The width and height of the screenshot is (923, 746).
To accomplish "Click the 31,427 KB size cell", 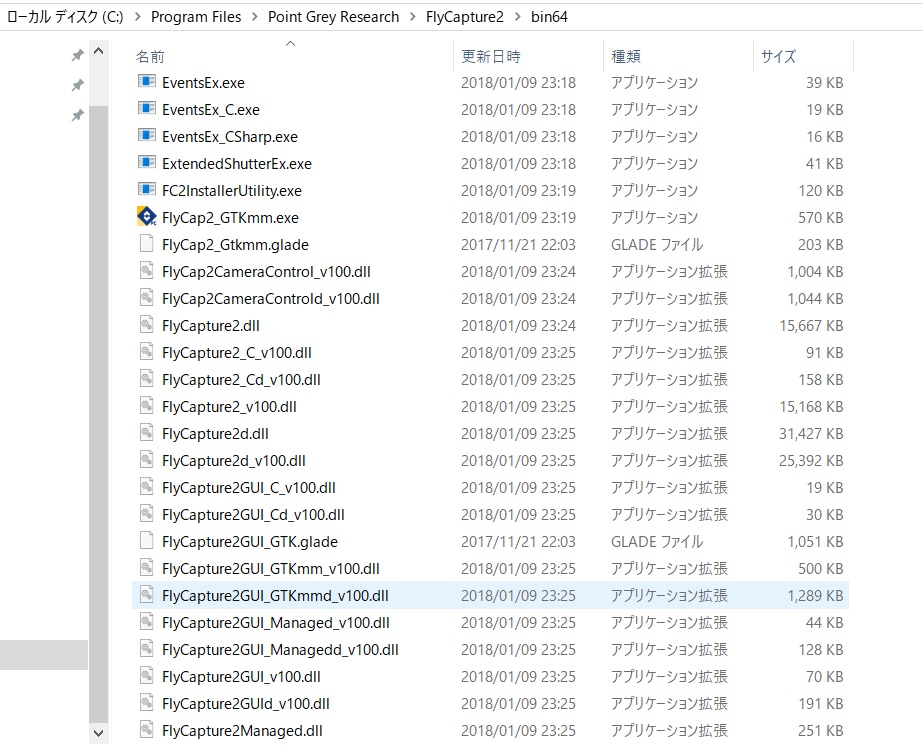I will tap(811, 434).
